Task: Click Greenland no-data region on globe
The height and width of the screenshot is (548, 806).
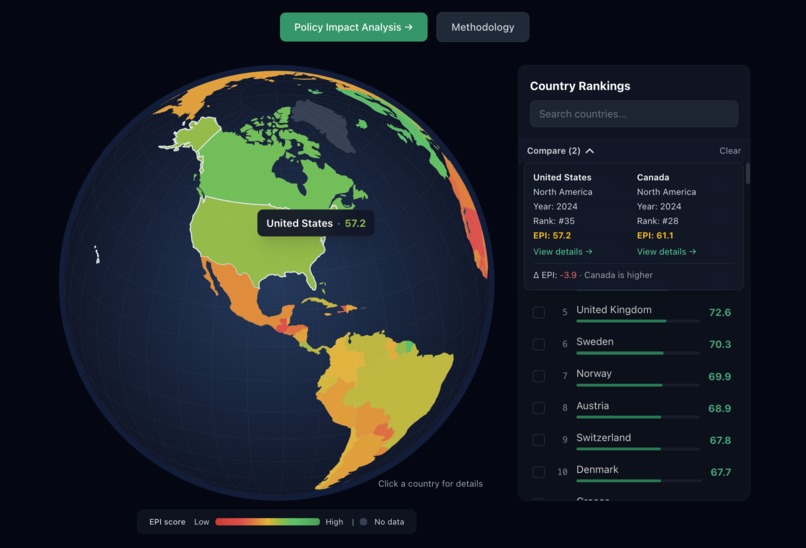Action: pyautogui.click(x=324, y=125)
